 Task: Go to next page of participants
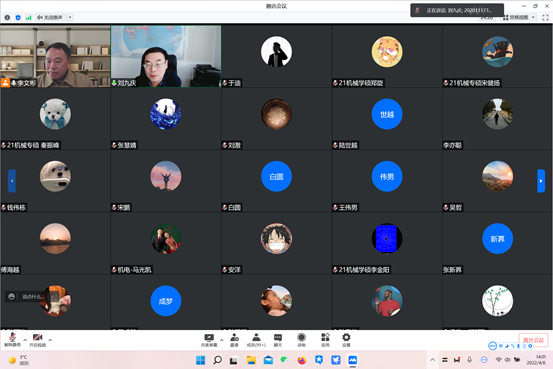541,181
